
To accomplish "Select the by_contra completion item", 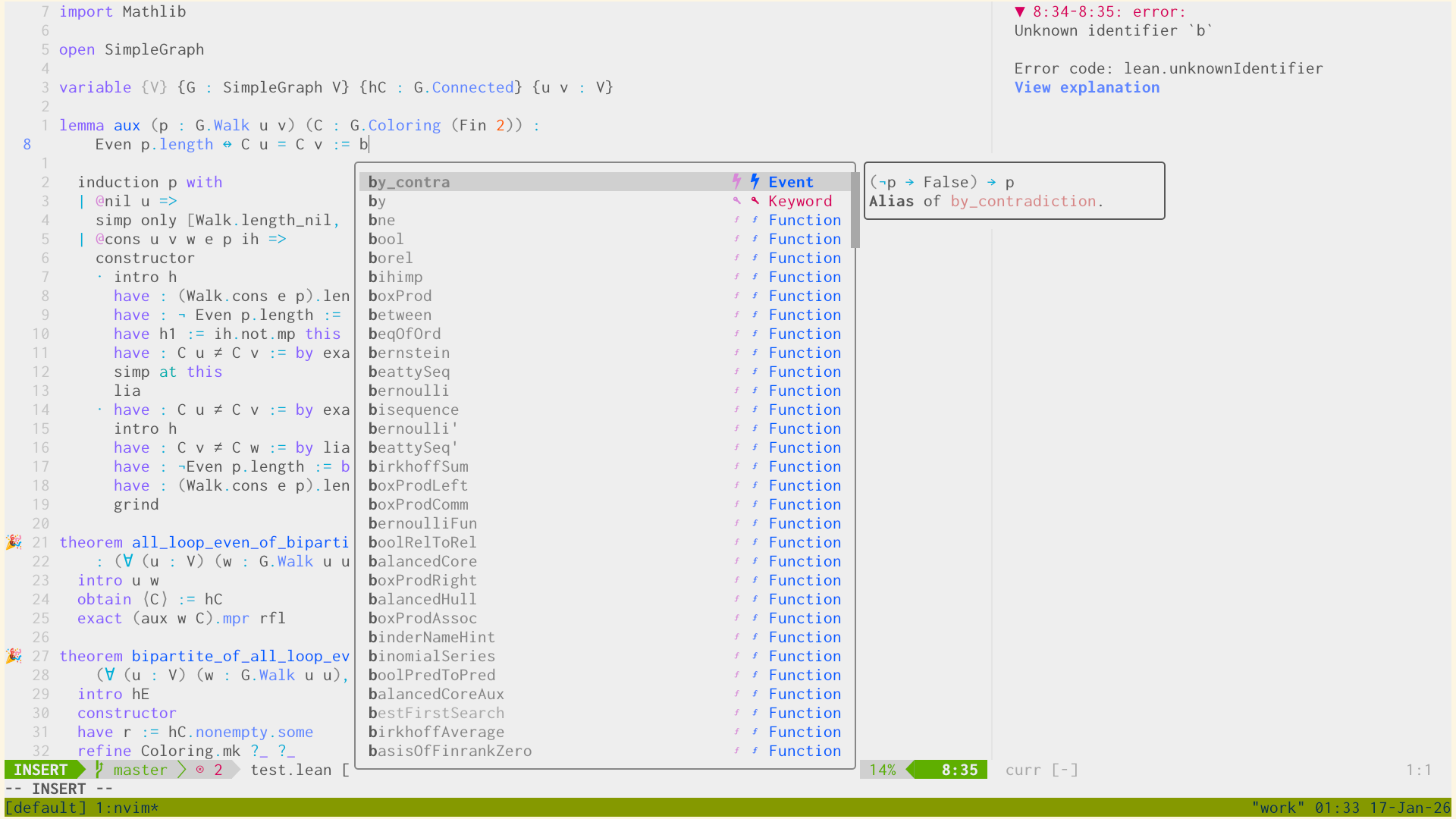I will (x=409, y=182).
